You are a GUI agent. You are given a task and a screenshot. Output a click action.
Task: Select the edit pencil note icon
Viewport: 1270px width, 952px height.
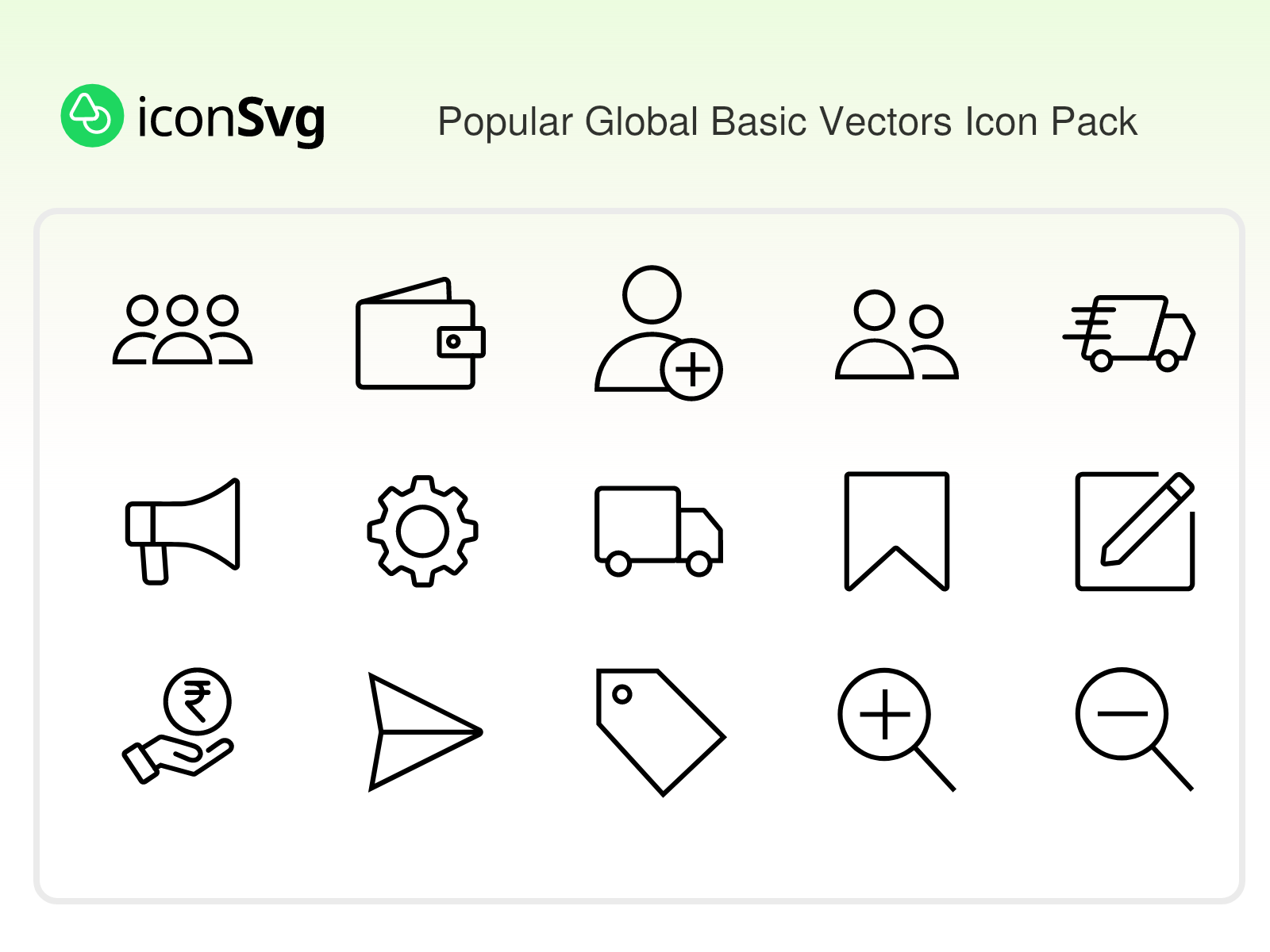[1135, 531]
